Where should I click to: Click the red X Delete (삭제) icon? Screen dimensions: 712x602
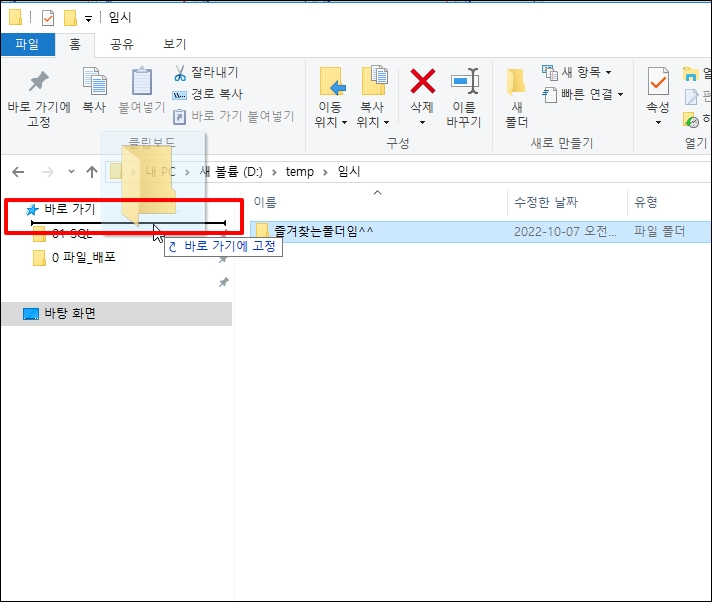(422, 81)
